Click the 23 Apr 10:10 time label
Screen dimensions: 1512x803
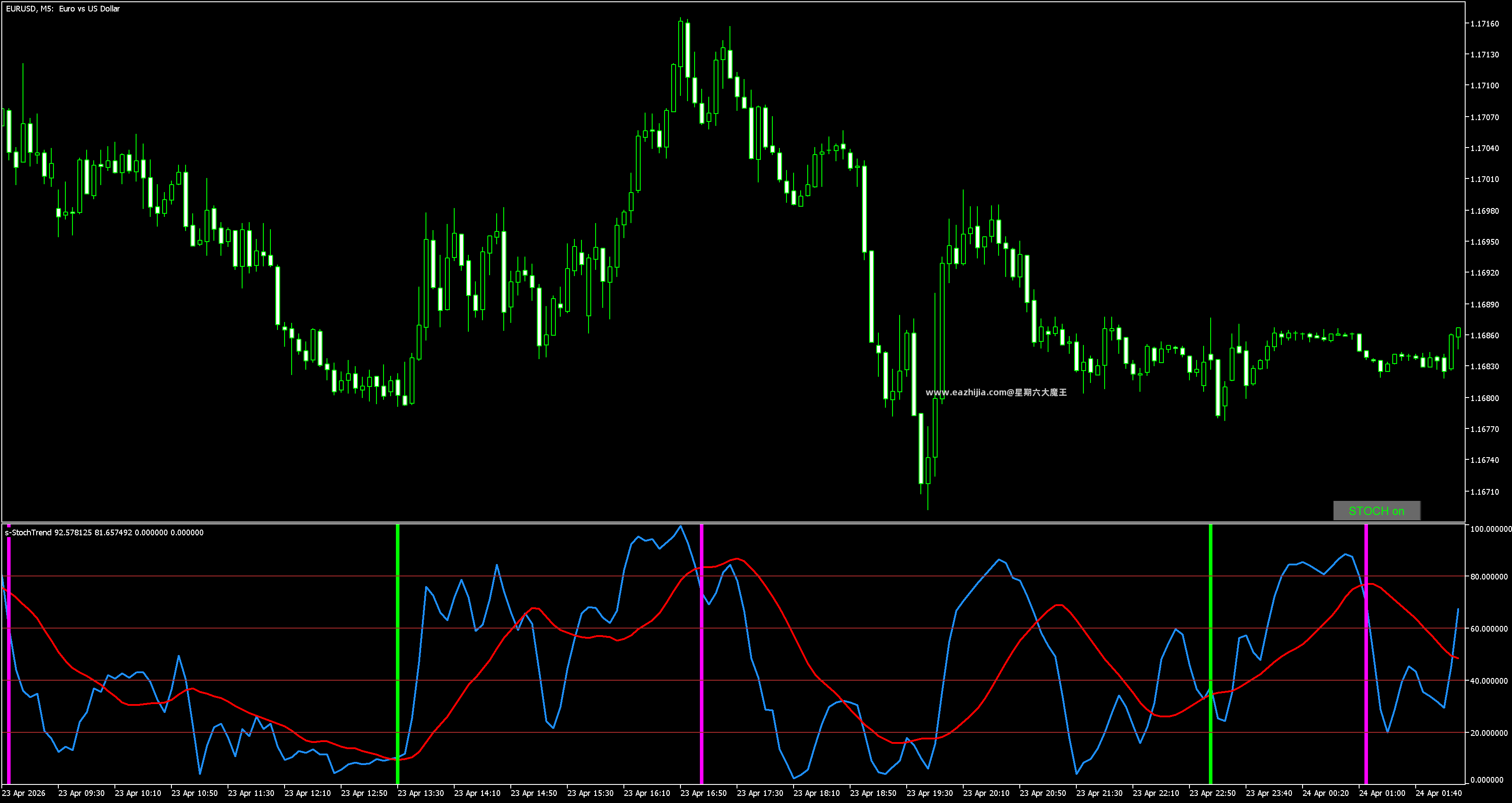tap(138, 794)
